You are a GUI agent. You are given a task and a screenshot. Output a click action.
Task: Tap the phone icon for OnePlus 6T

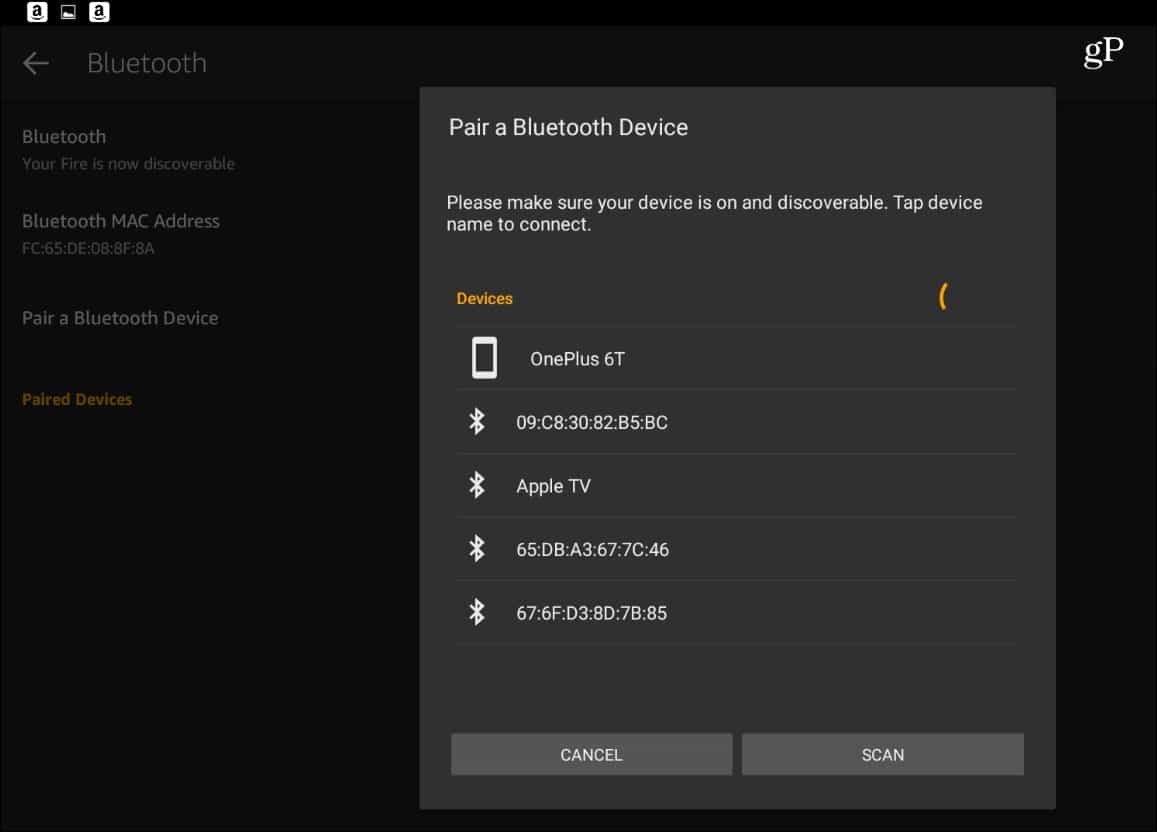484,358
